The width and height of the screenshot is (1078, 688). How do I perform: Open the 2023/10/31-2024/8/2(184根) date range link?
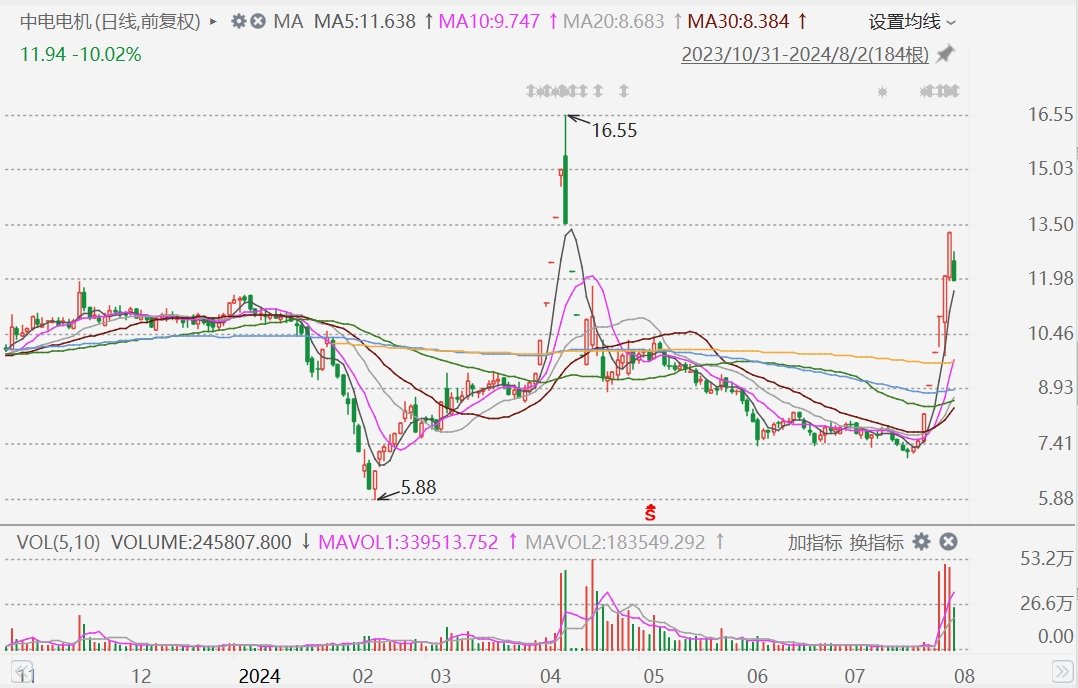click(x=805, y=54)
